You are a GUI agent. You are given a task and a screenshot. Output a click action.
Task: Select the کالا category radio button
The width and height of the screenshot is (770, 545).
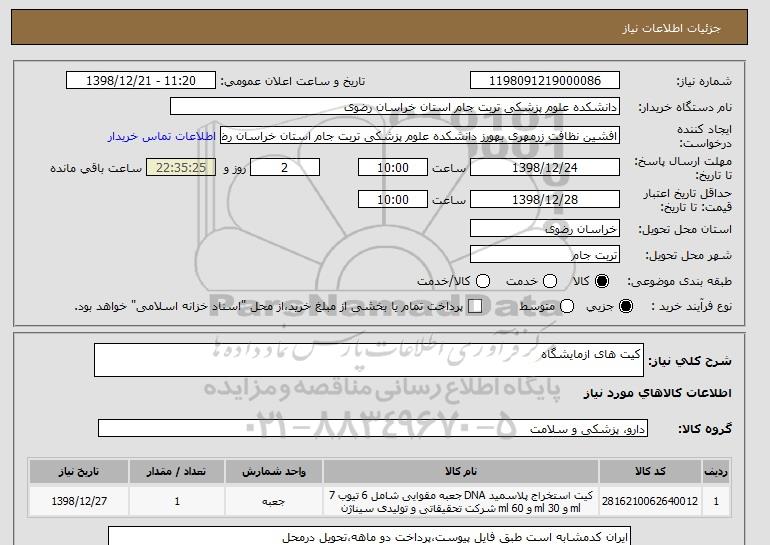pos(602,281)
